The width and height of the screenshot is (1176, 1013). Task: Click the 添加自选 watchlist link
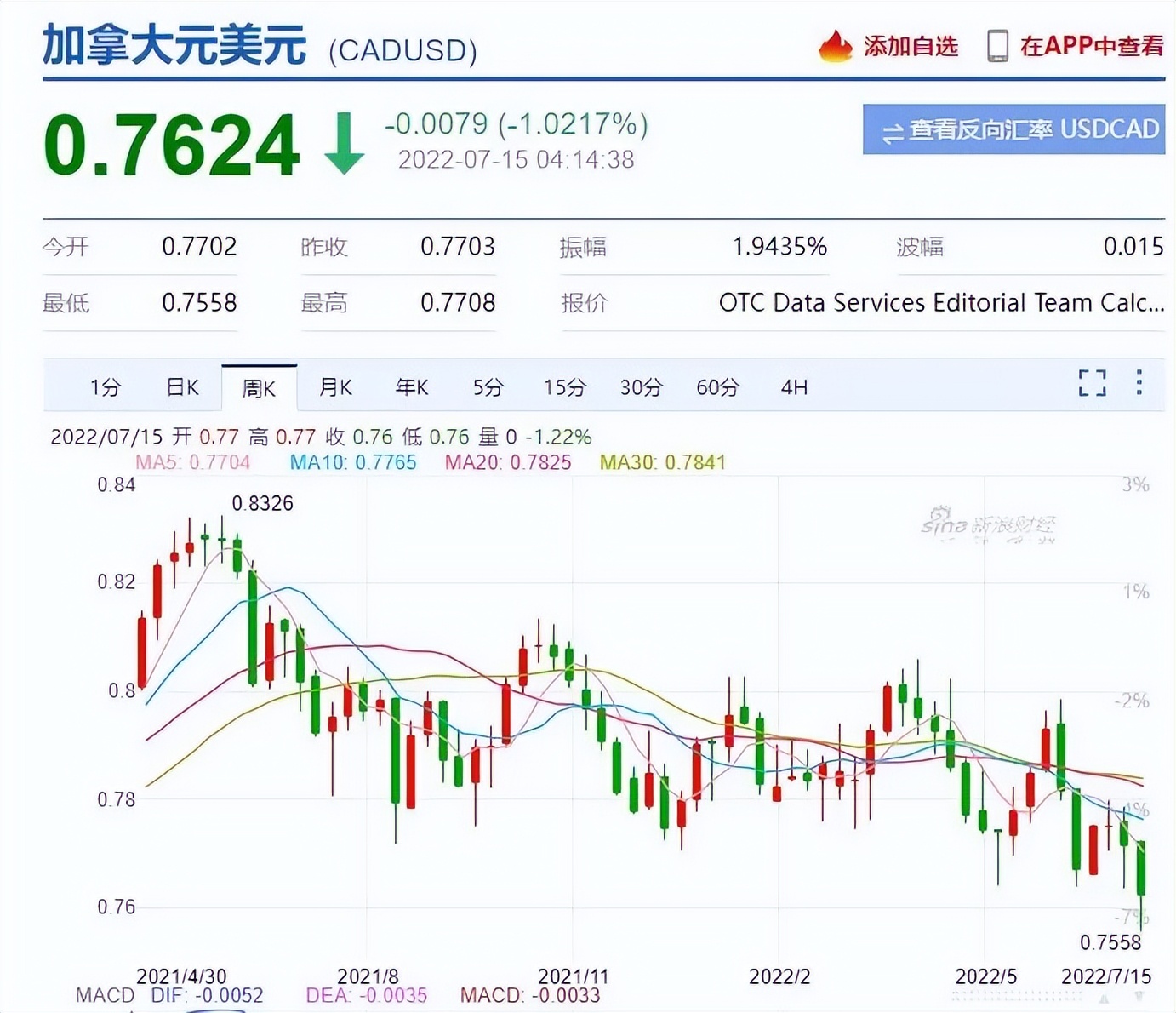tap(909, 47)
